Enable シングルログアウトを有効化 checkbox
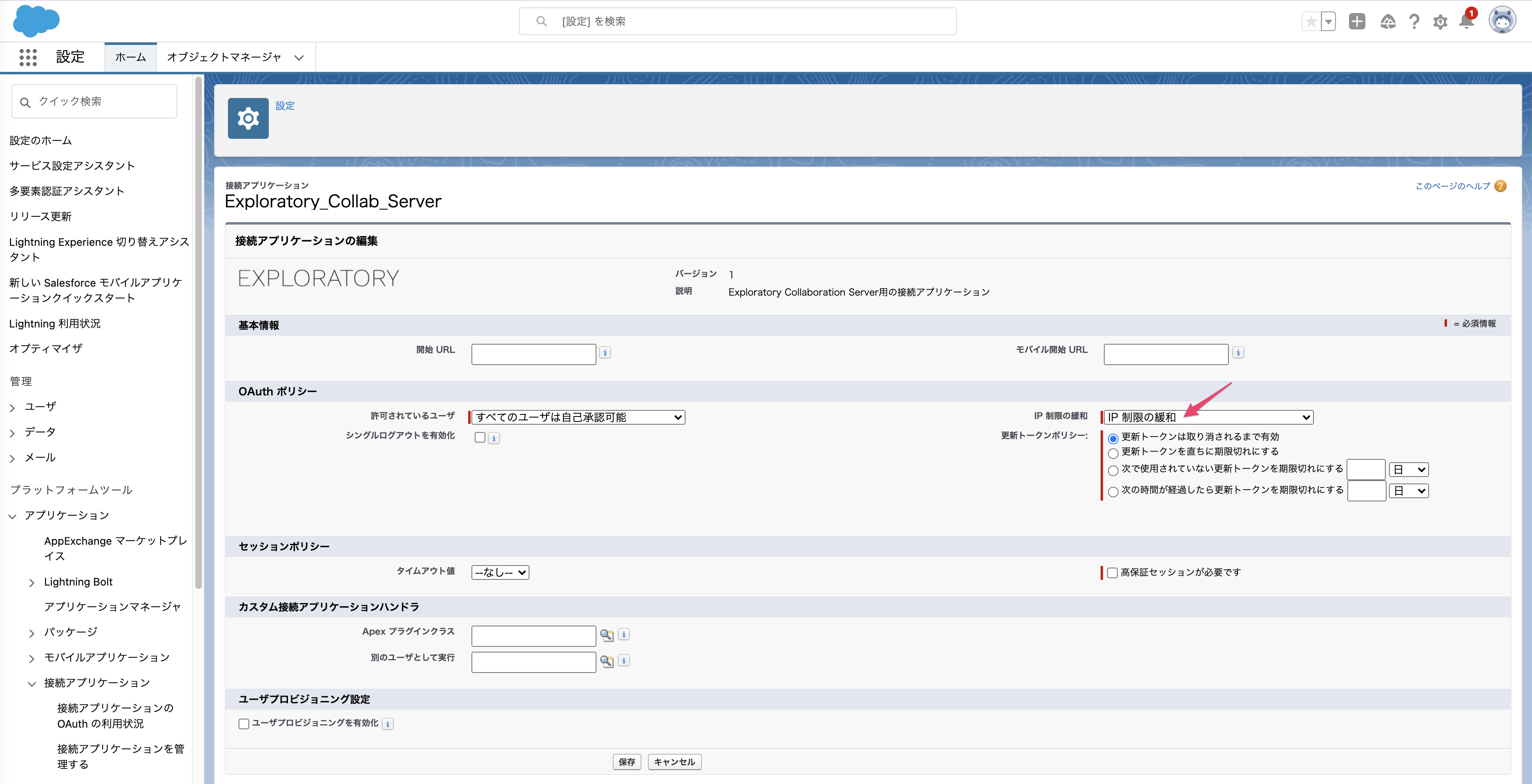 point(480,437)
